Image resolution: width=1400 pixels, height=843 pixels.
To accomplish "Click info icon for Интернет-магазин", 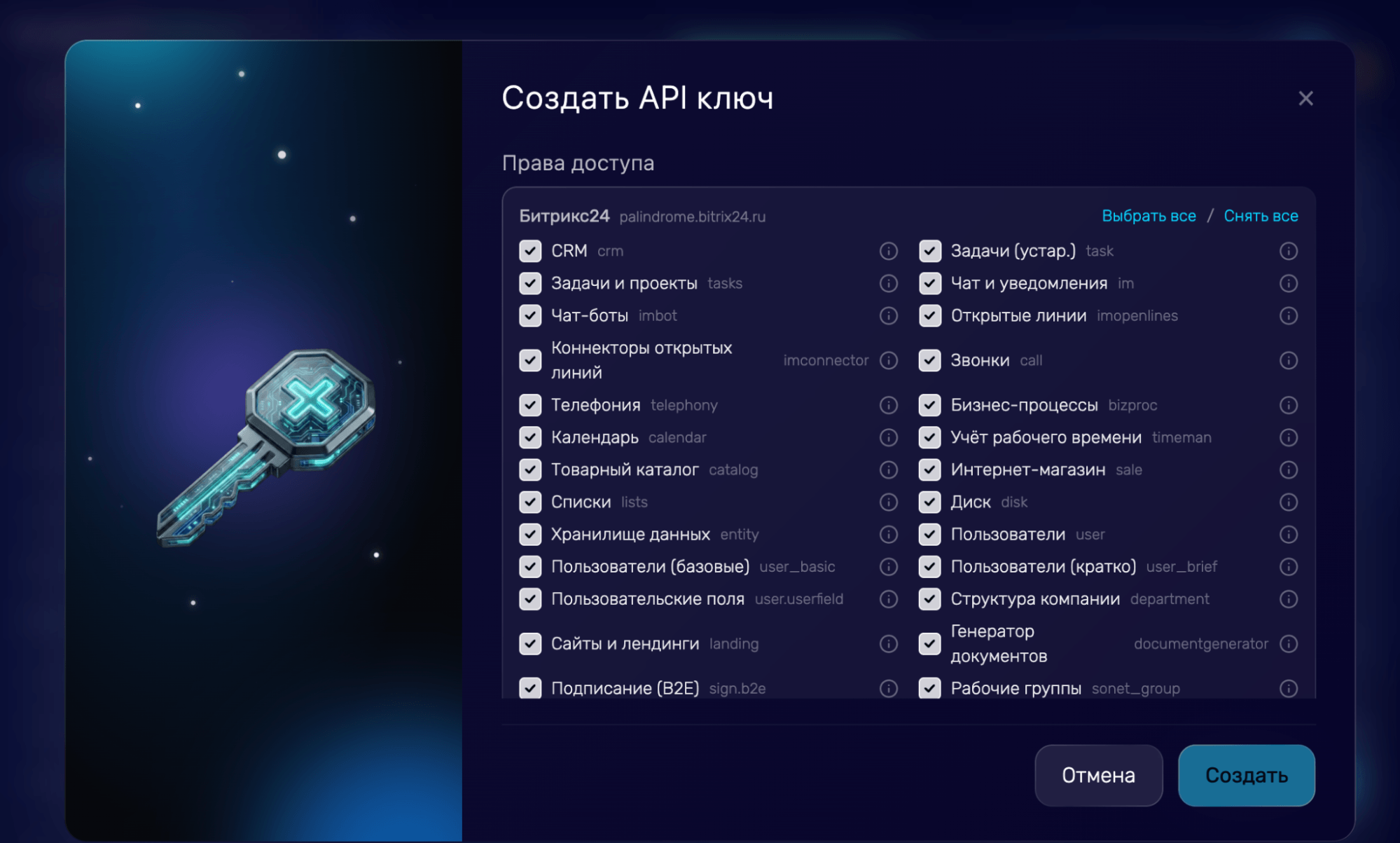I will pyautogui.click(x=1288, y=470).
